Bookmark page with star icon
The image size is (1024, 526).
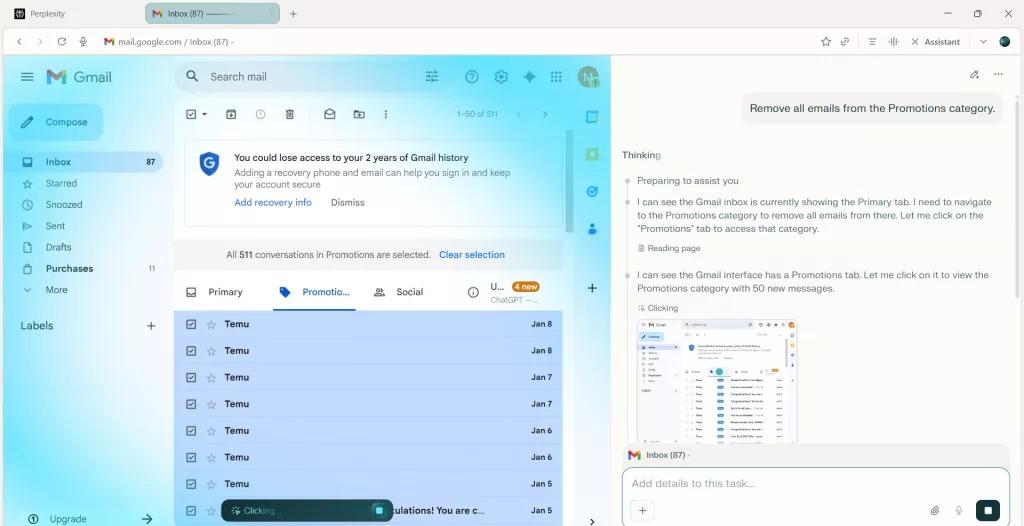(826, 41)
